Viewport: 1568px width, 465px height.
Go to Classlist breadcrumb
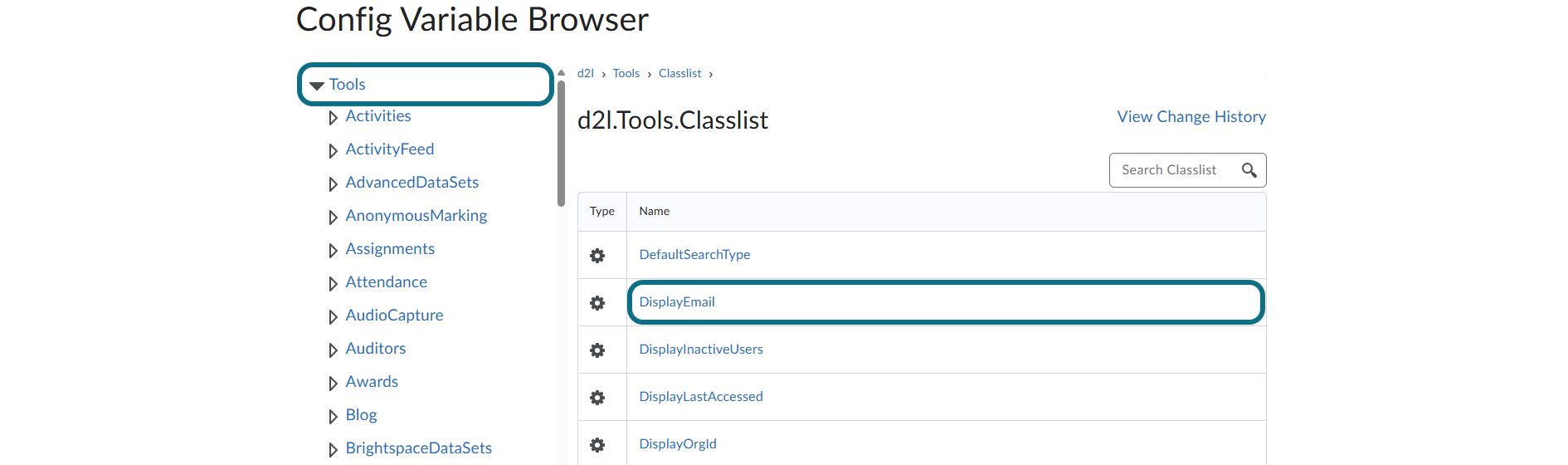(680, 73)
